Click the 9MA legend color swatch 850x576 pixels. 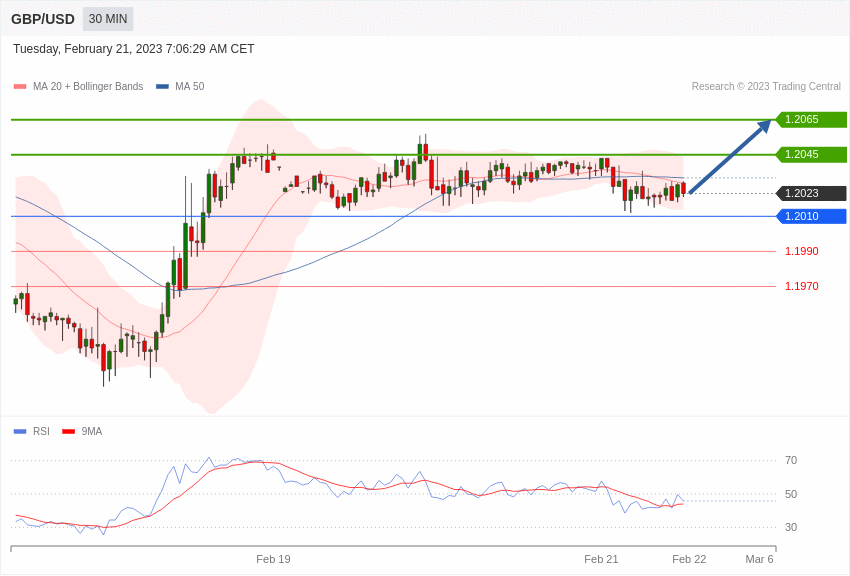tap(68, 432)
